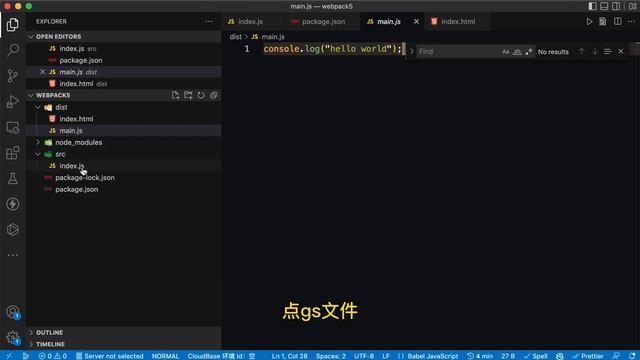Image resolution: width=640 pixels, height=360 pixels.
Task: Change LF end of line sequence
Action: pyautogui.click(x=386, y=356)
